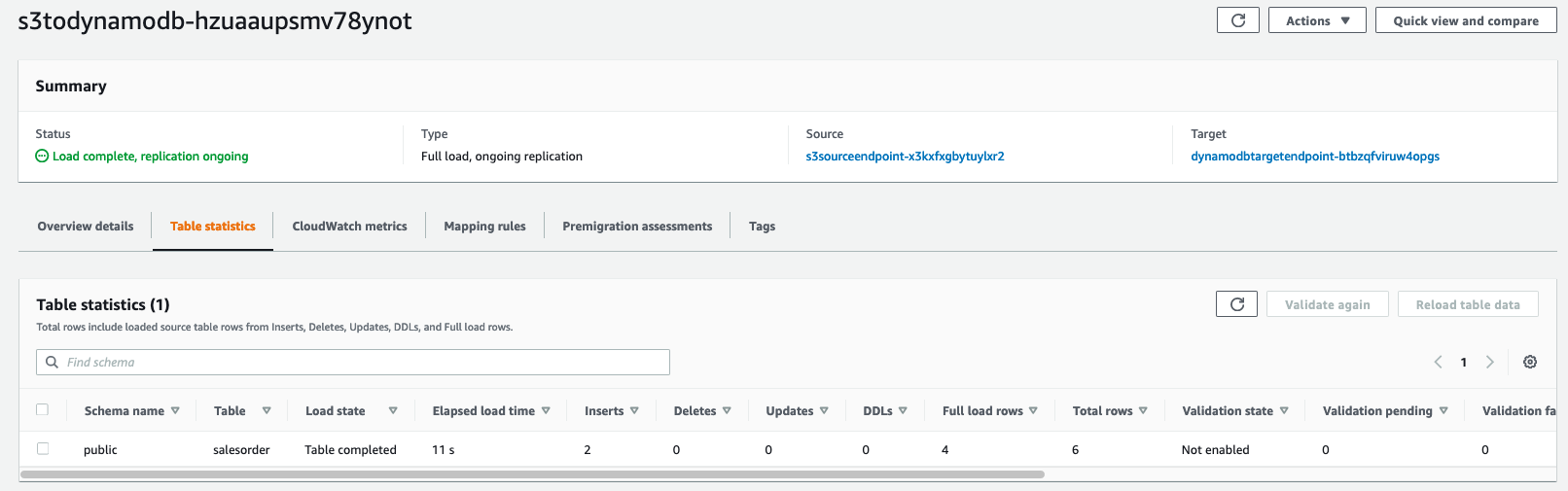The height and width of the screenshot is (491, 1568).
Task: Click the refresh icon beside Actions
Action: tap(1237, 20)
